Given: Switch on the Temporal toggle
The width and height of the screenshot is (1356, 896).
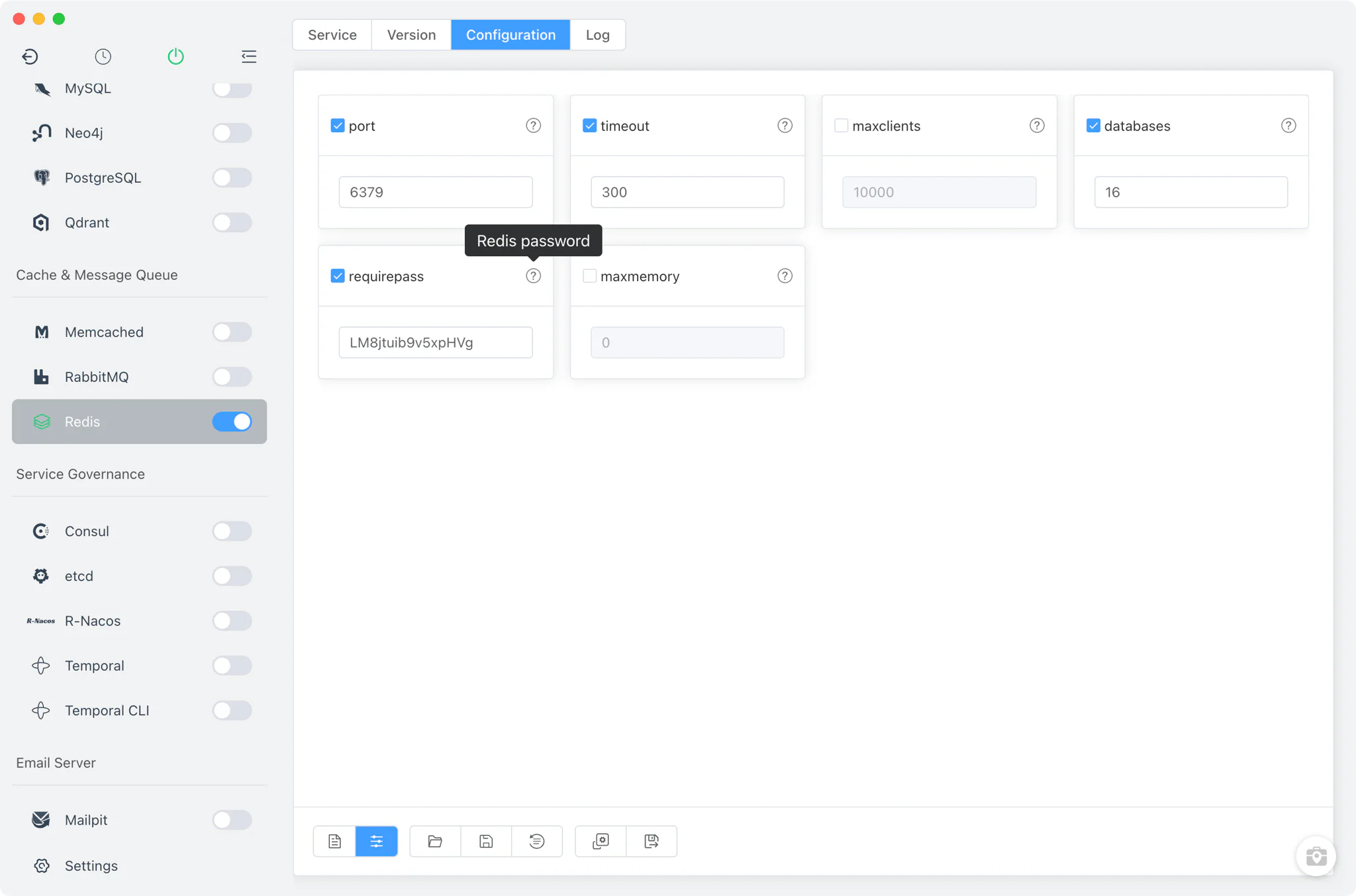Looking at the screenshot, I should 232,666.
